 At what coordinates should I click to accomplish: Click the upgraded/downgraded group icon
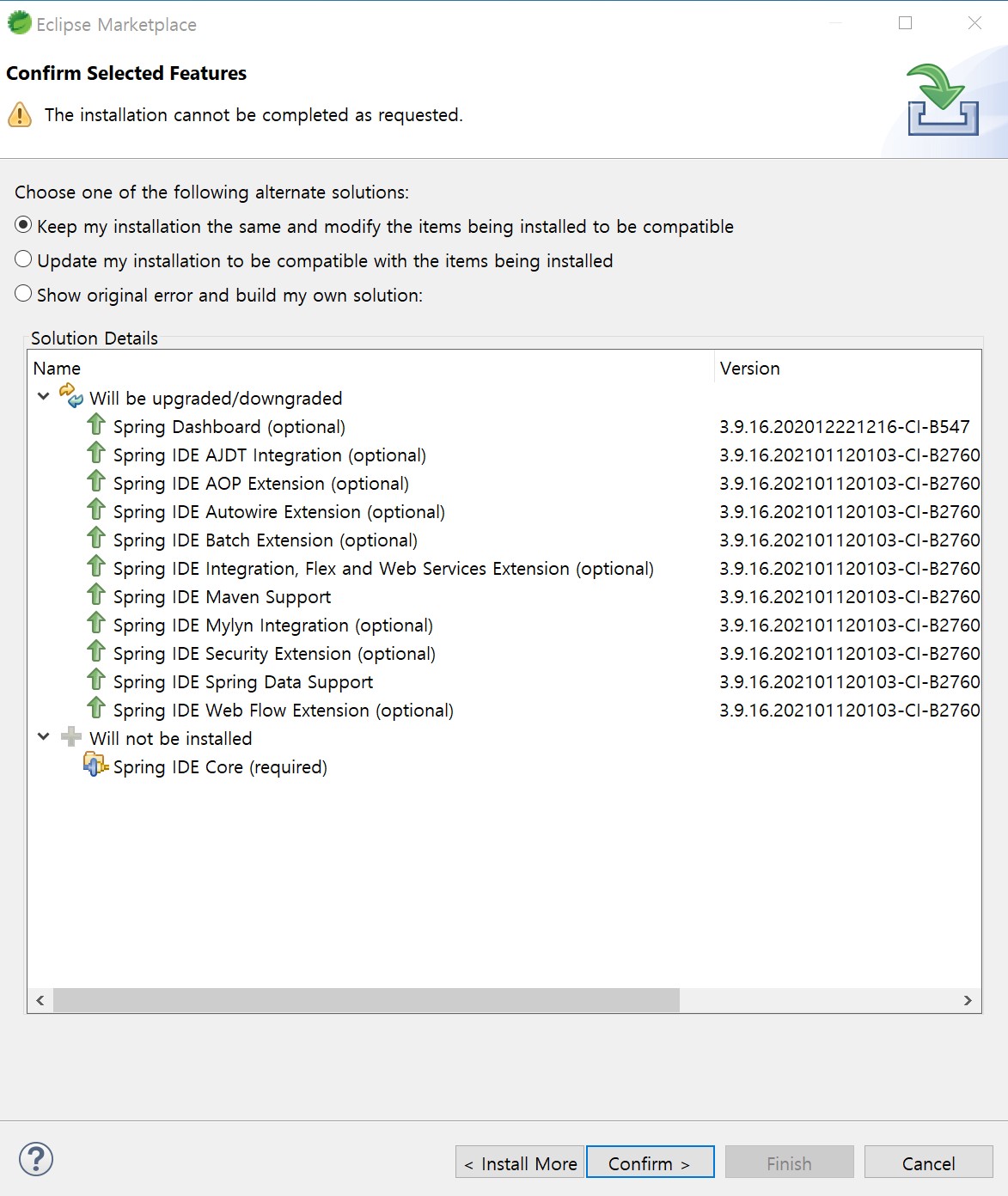(x=71, y=395)
